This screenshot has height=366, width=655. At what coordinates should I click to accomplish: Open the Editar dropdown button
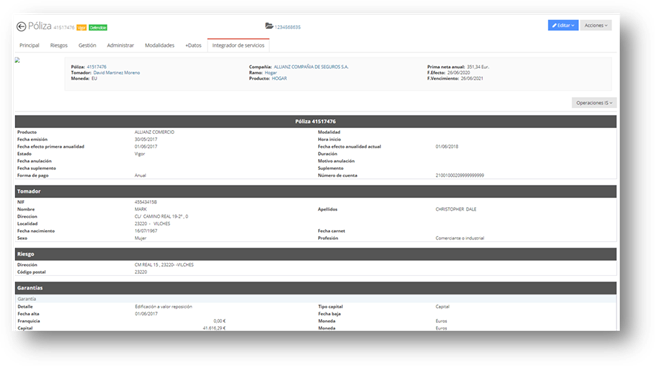tap(563, 25)
